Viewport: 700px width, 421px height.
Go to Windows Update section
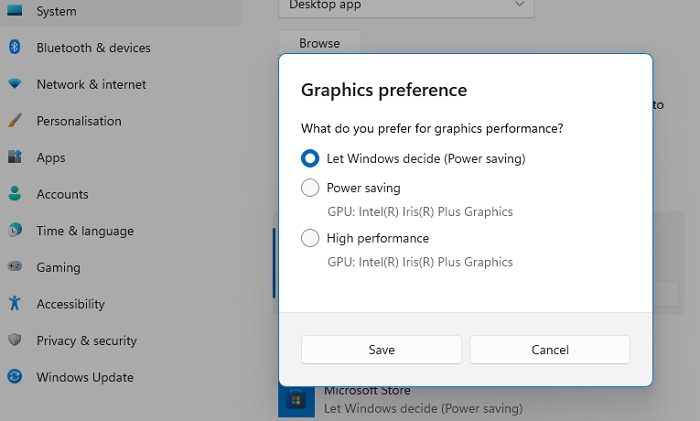point(84,377)
